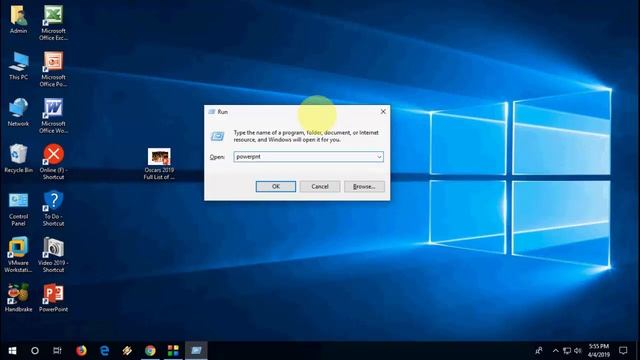Select the Recycle Bin icon

tap(18, 158)
